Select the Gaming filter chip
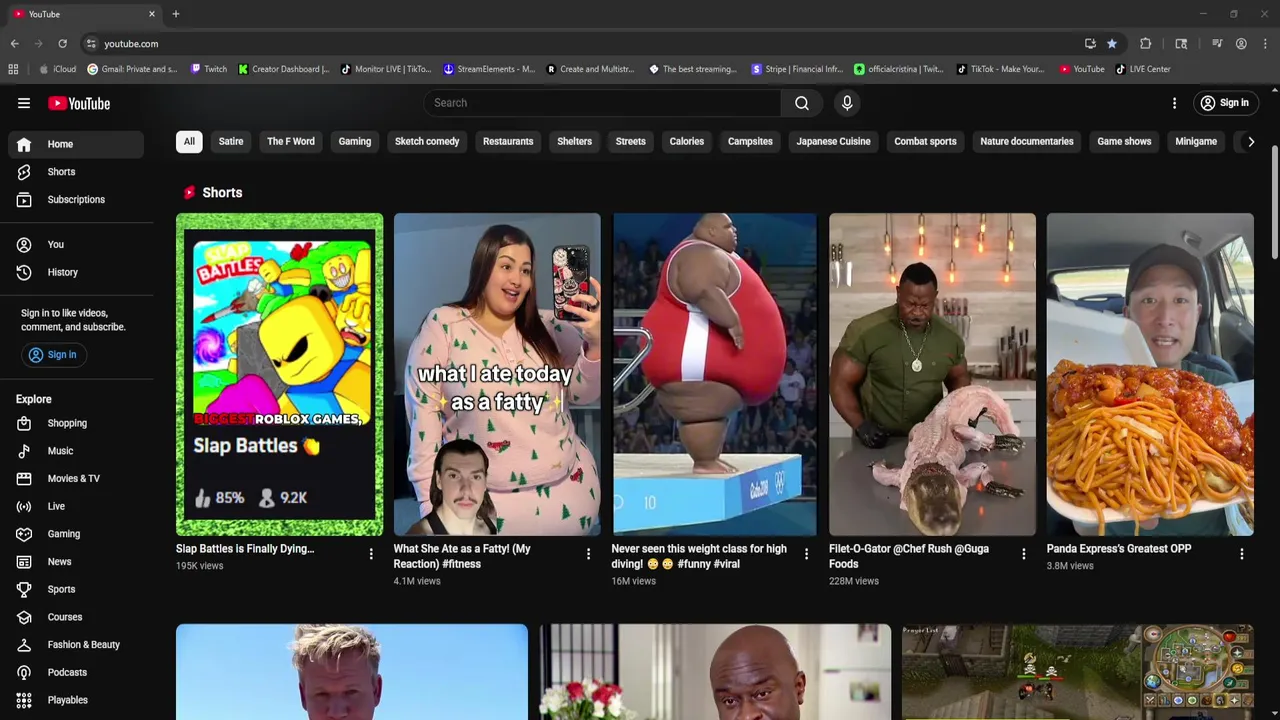Image resolution: width=1280 pixels, height=720 pixels. (x=355, y=142)
